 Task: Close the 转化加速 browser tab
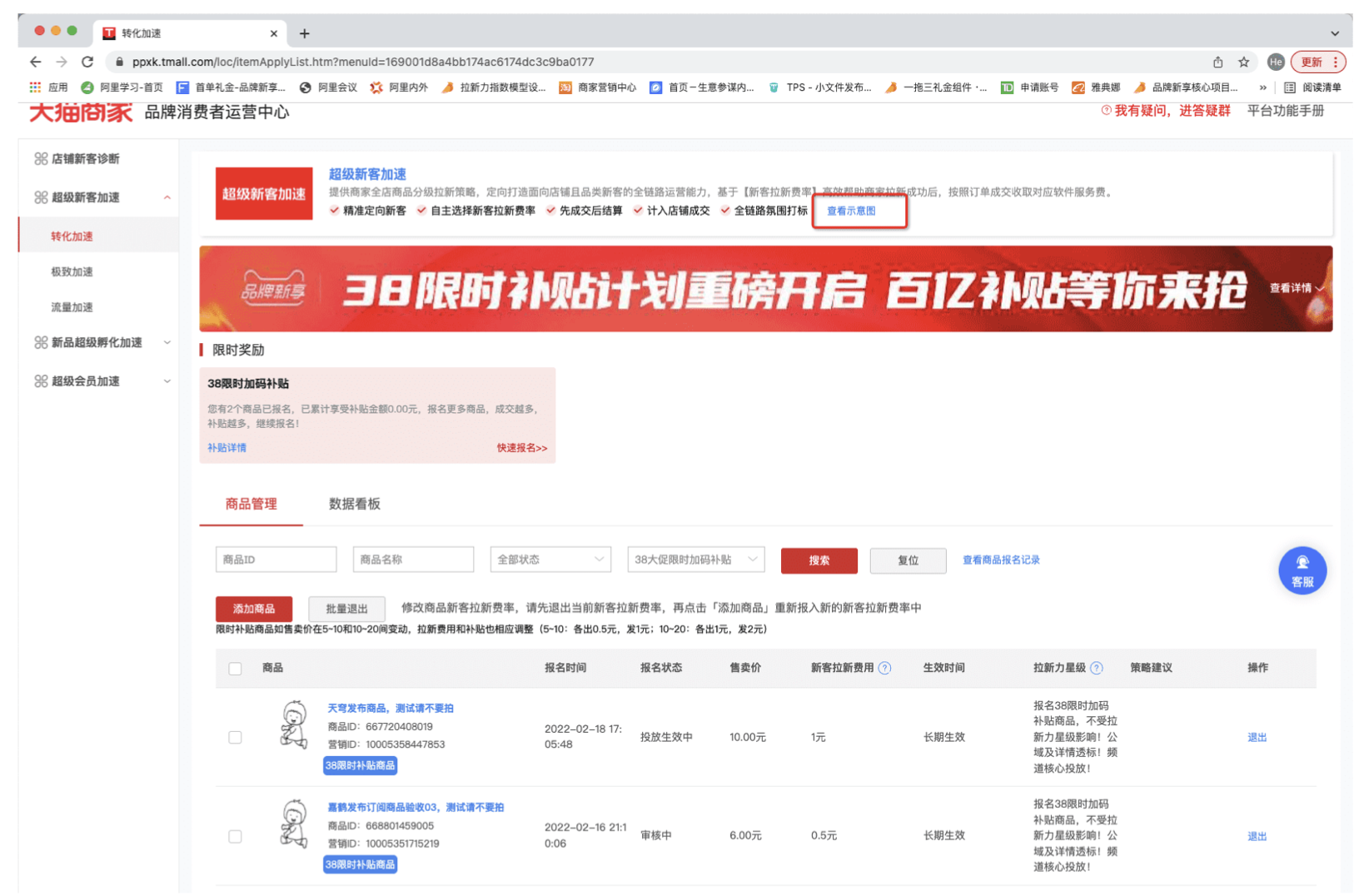point(274,33)
